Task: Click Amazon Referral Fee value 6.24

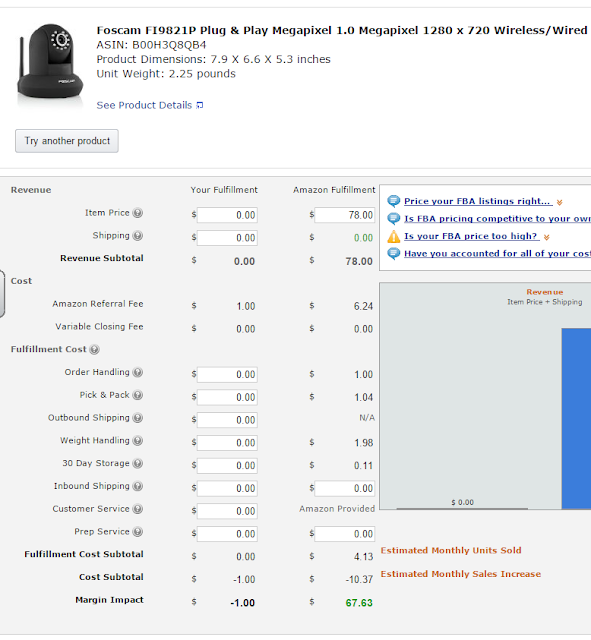Action: point(363,307)
